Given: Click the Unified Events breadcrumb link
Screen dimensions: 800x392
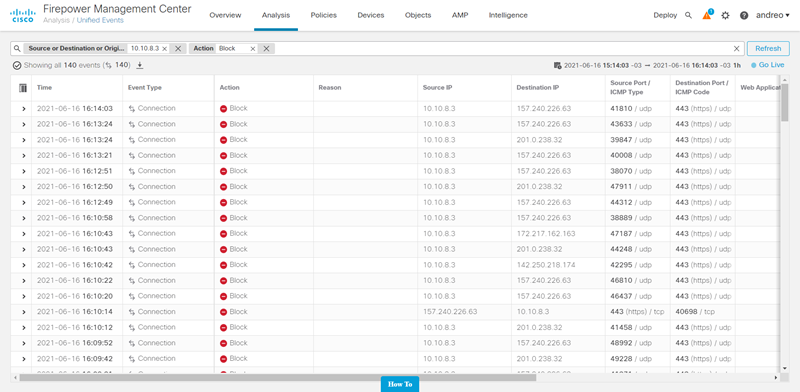Looking at the screenshot, I should pos(100,20).
